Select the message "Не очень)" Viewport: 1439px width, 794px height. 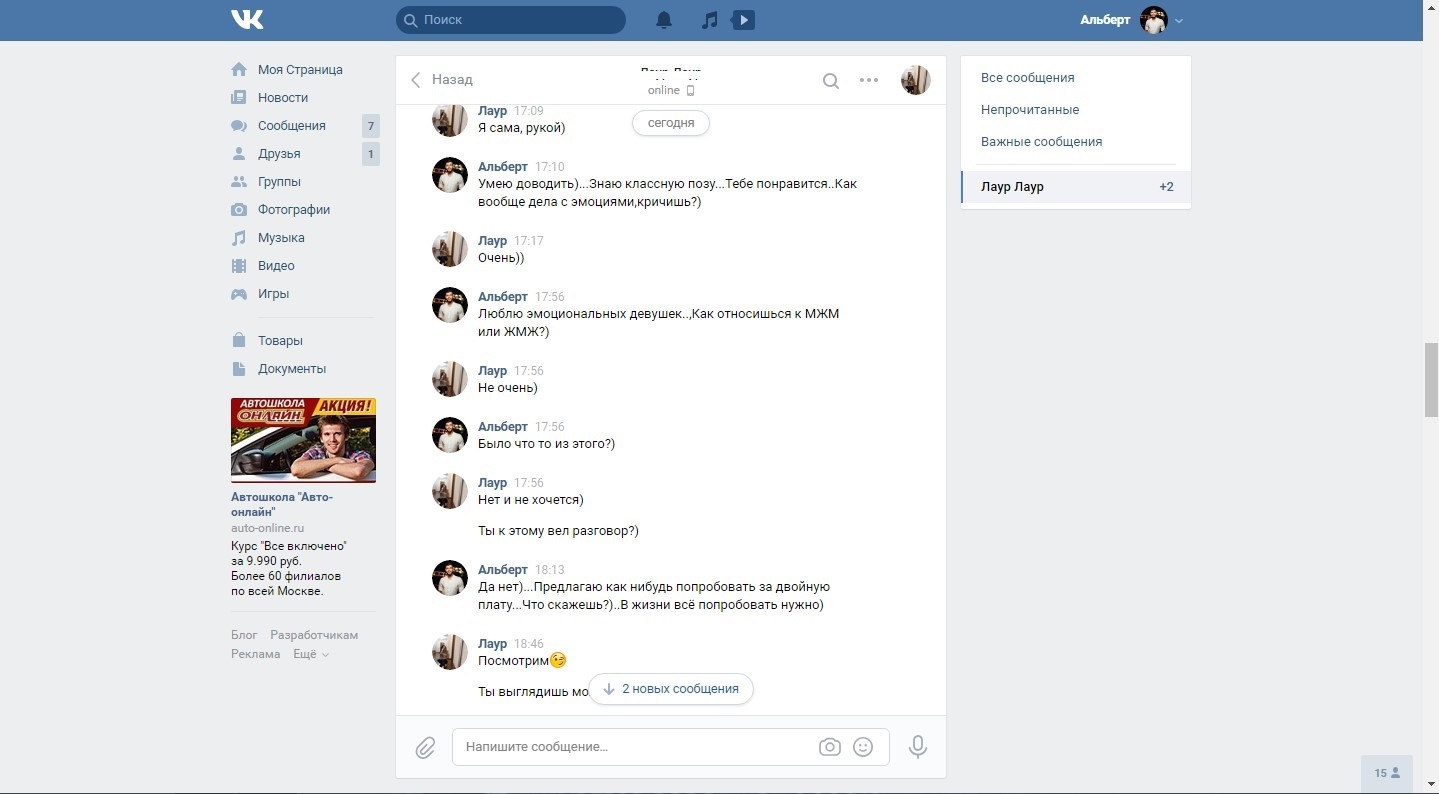point(508,388)
